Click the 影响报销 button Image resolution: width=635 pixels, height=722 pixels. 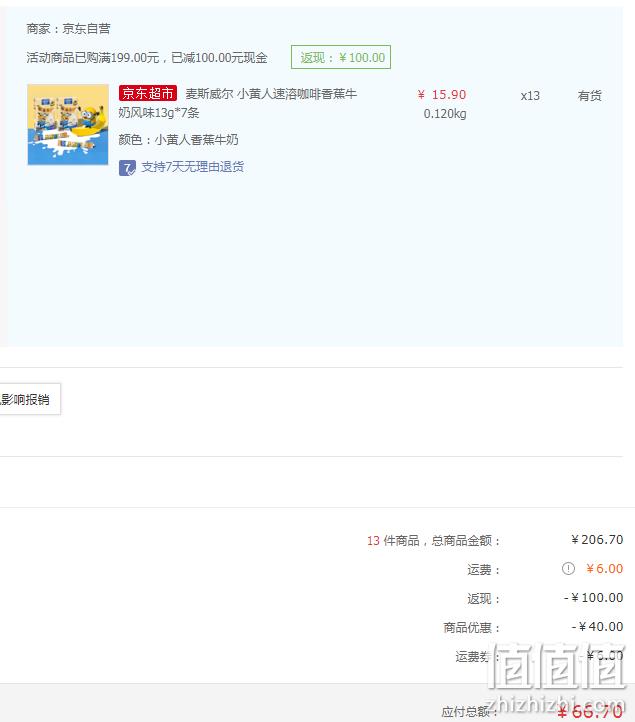(x=29, y=399)
